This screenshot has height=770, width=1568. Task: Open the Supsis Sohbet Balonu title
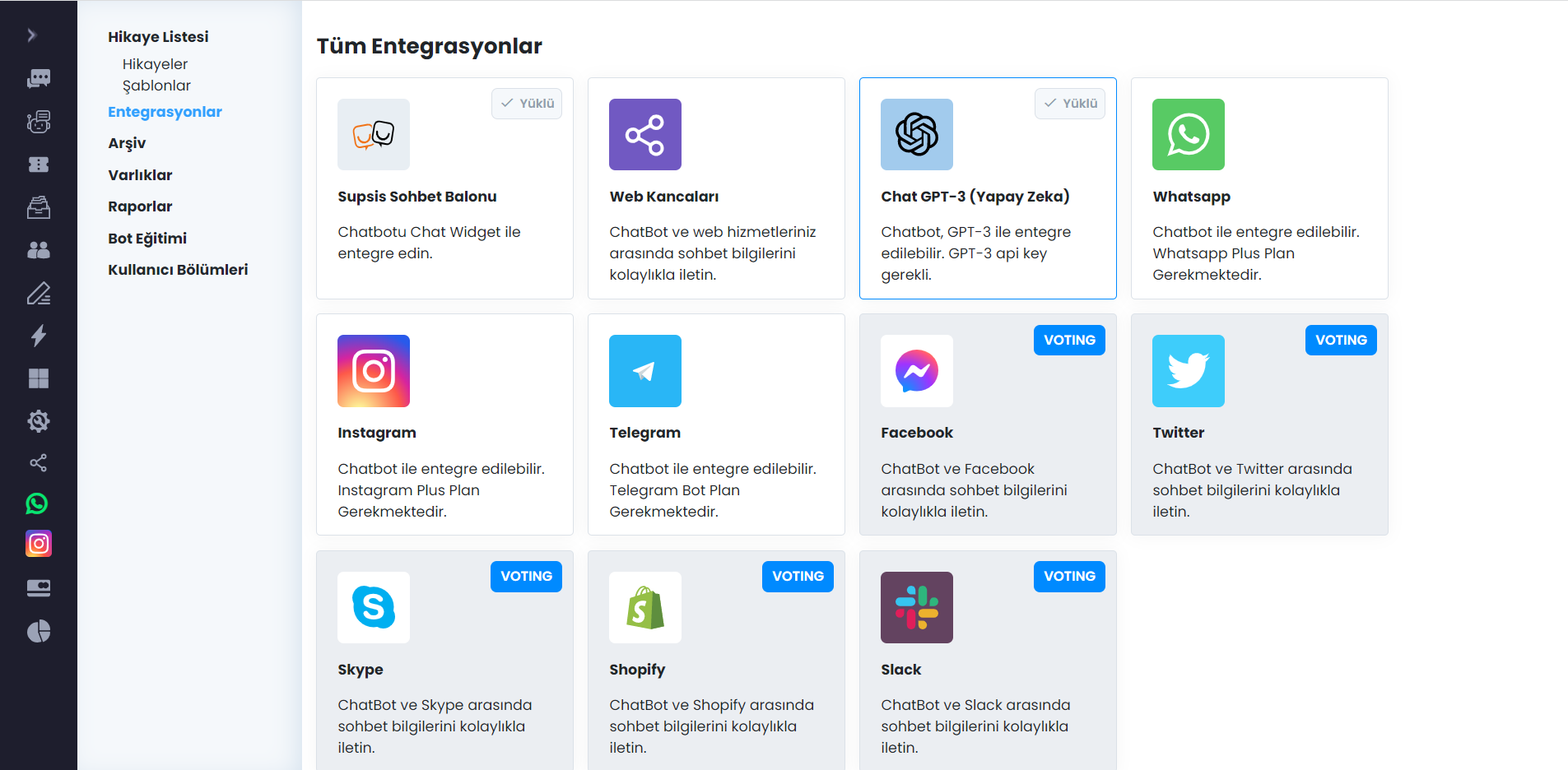coord(417,197)
